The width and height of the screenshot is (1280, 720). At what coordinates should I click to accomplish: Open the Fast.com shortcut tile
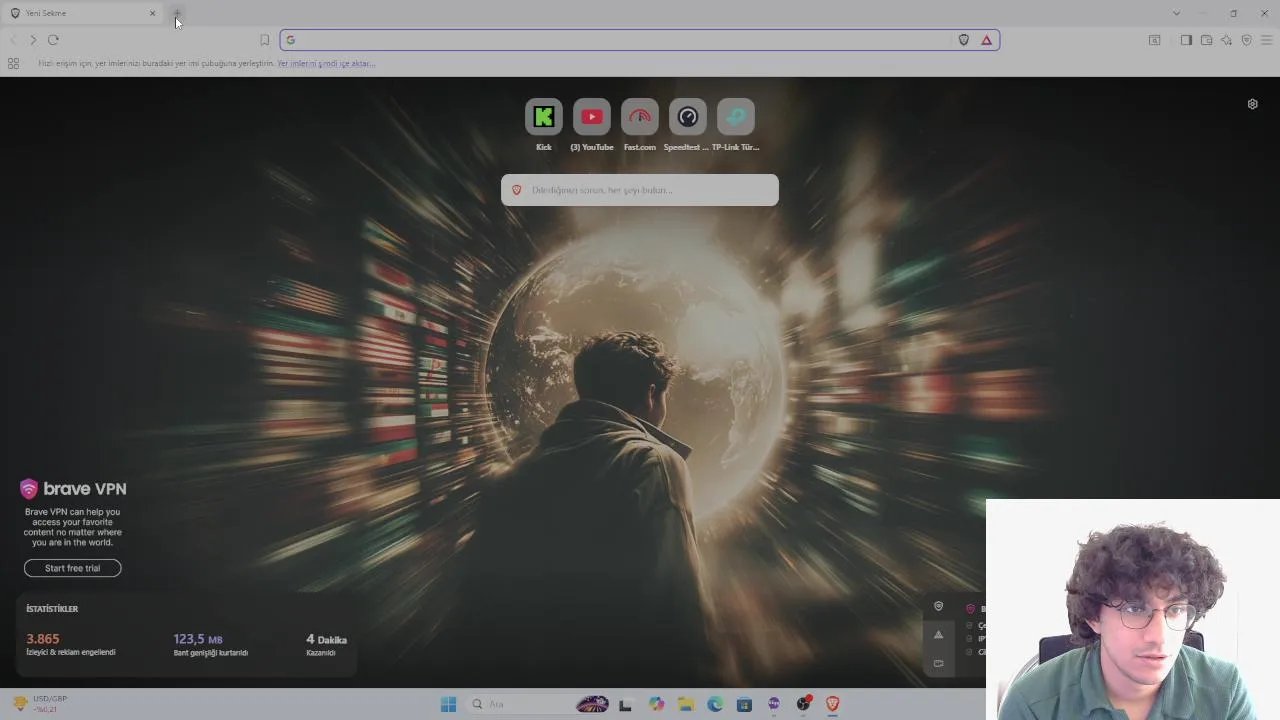[x=640, y=117]
